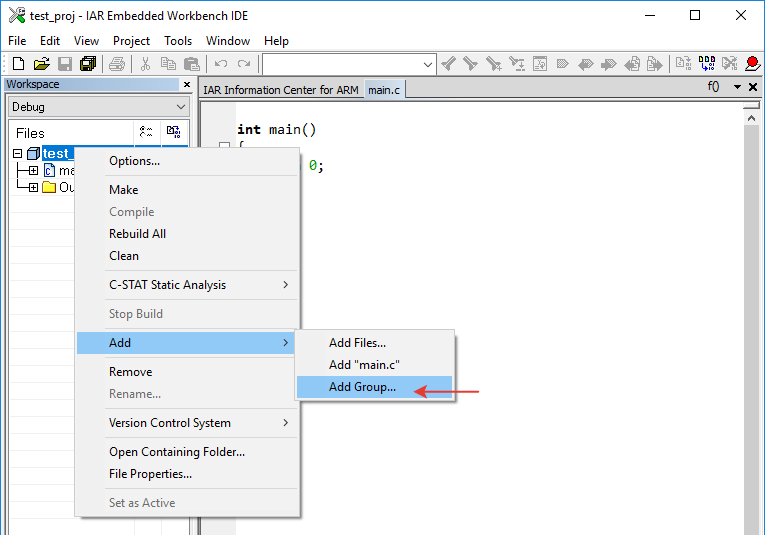Screen dimensions: 765x535
Task: Click the Redo arrow icon
Action: click(x=244, y=64)
